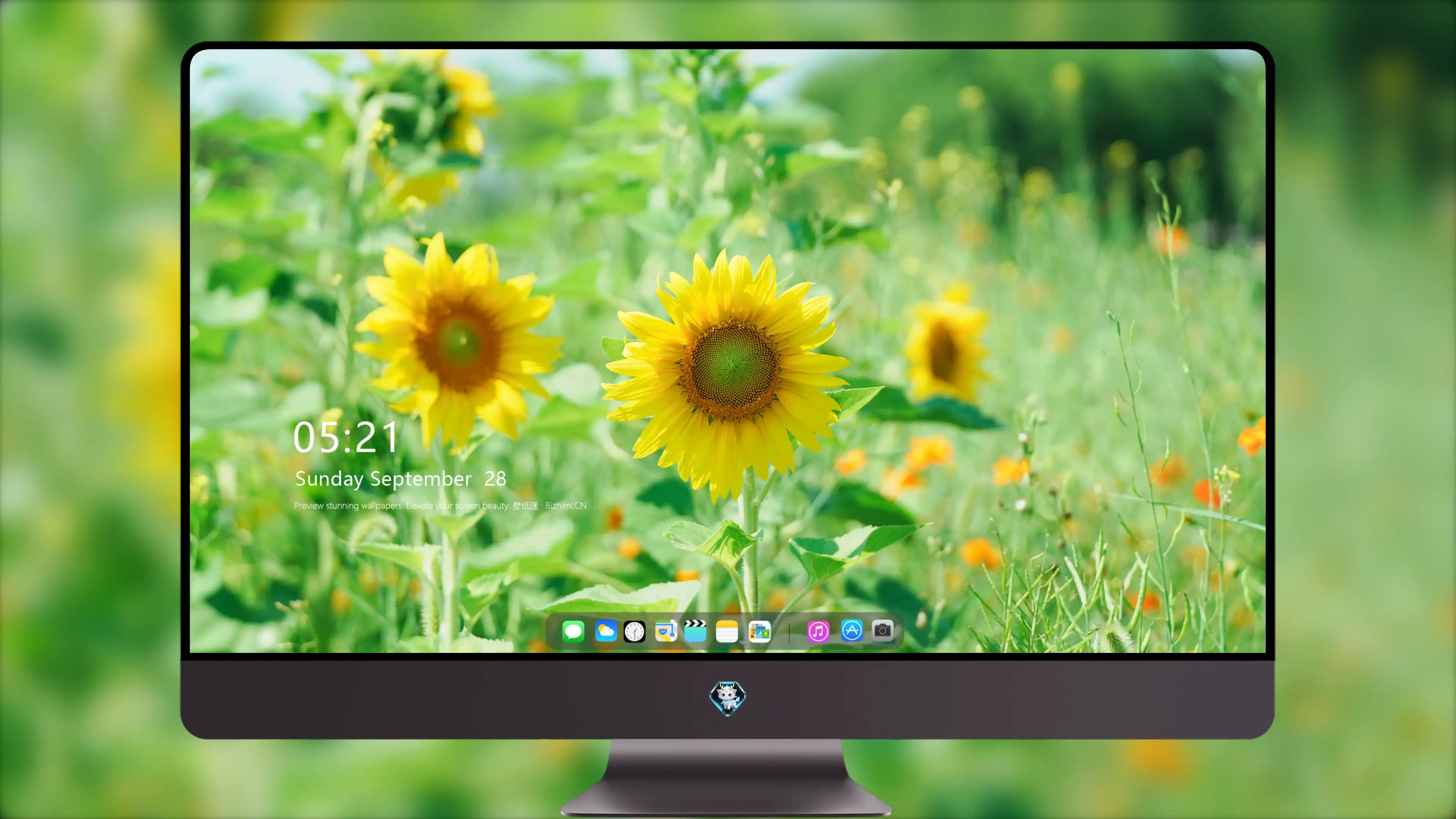Open the Weather app in the dock
The image size is (1456, 819).
coord(606,631)
